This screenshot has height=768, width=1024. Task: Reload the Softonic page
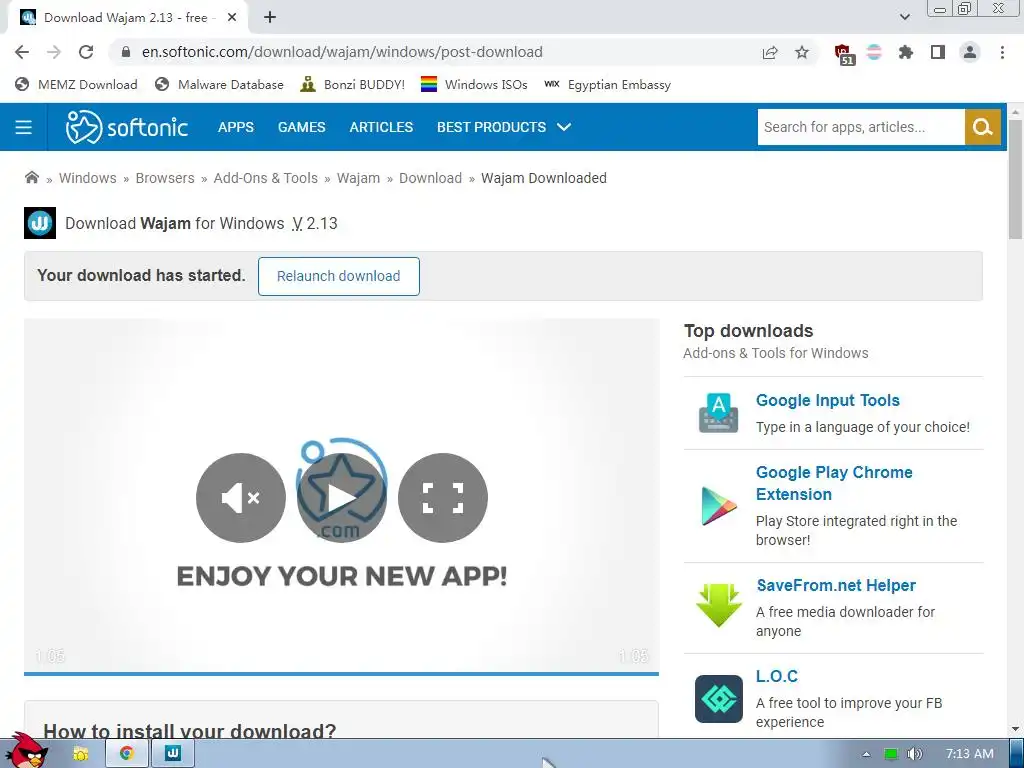(x=86, y=52)
